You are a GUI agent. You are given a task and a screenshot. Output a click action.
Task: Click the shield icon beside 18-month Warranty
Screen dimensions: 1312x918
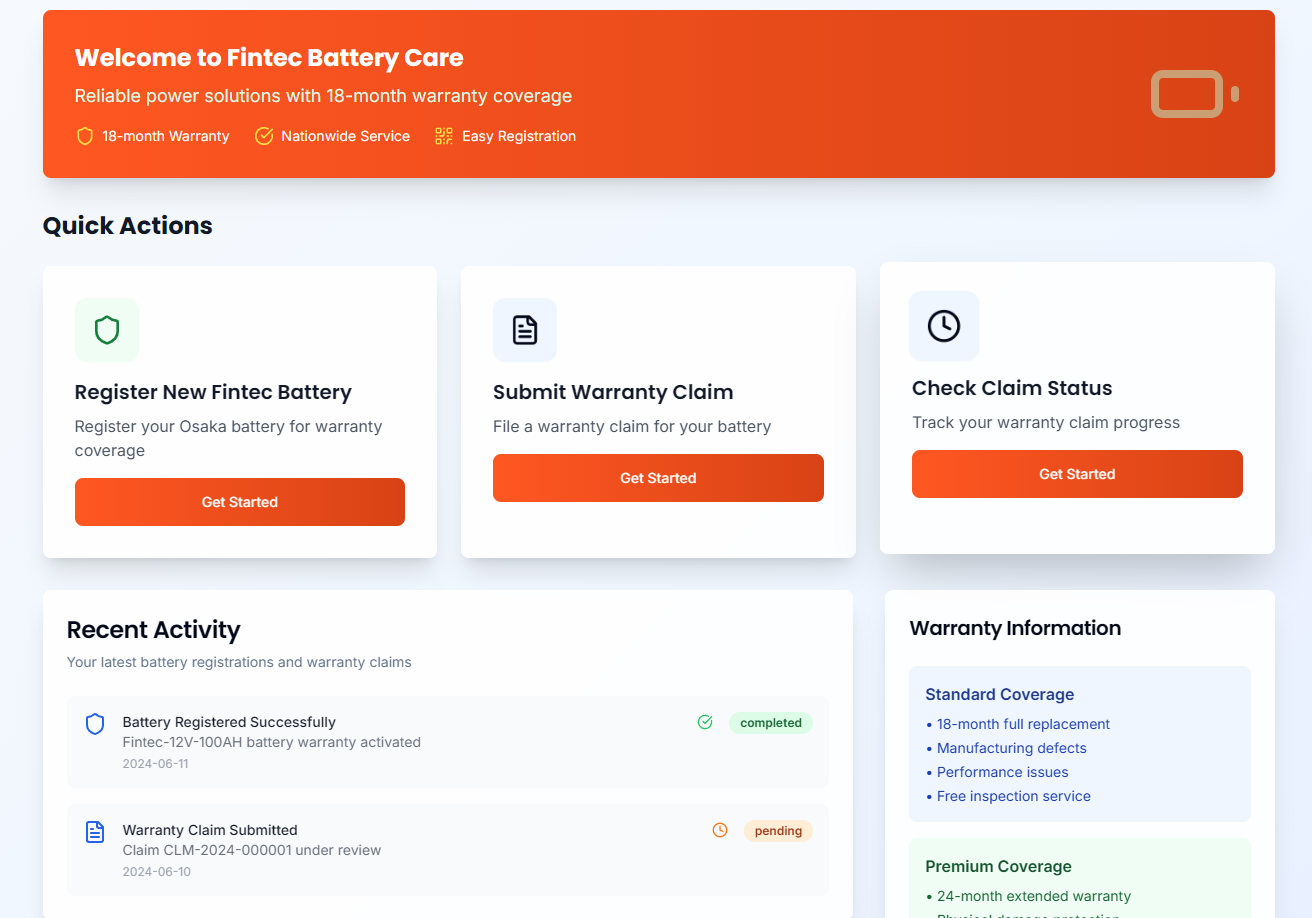point(85,136)
